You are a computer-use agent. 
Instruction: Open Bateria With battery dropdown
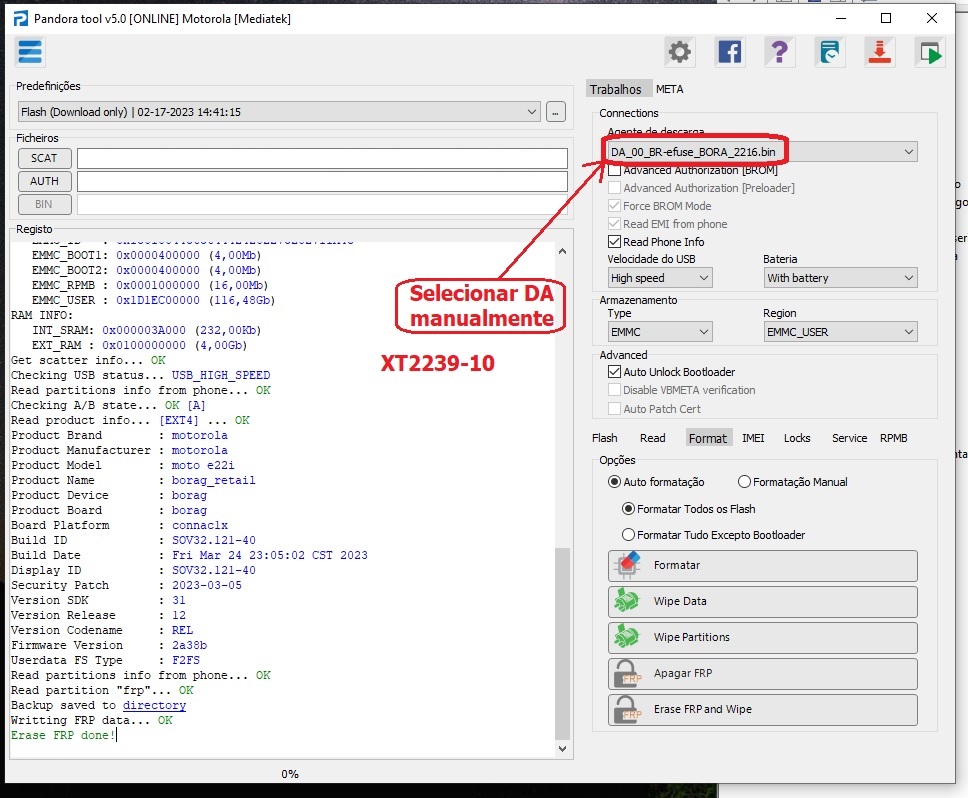click(840, 278)
